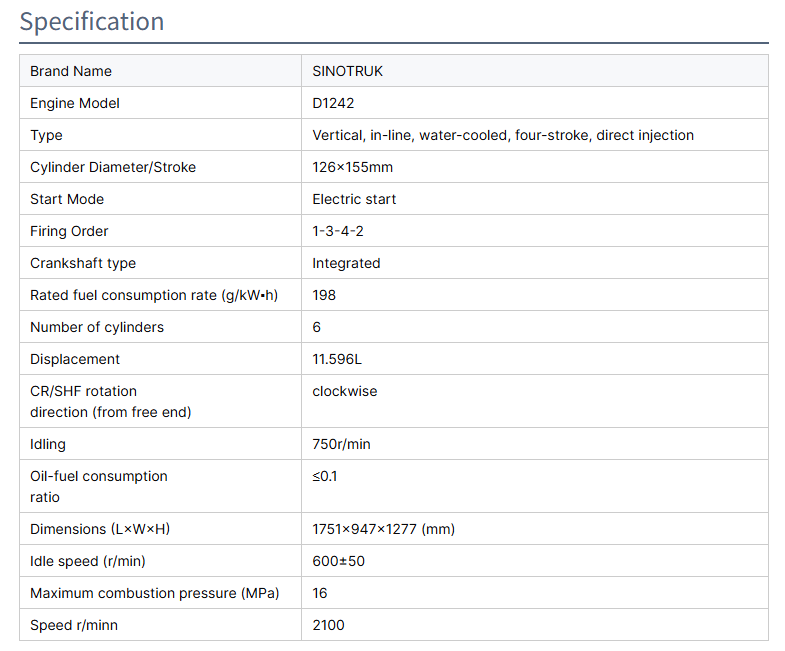785x651 pixels.
Task: Select the Crankshaft type label
Action: (83, 263)
